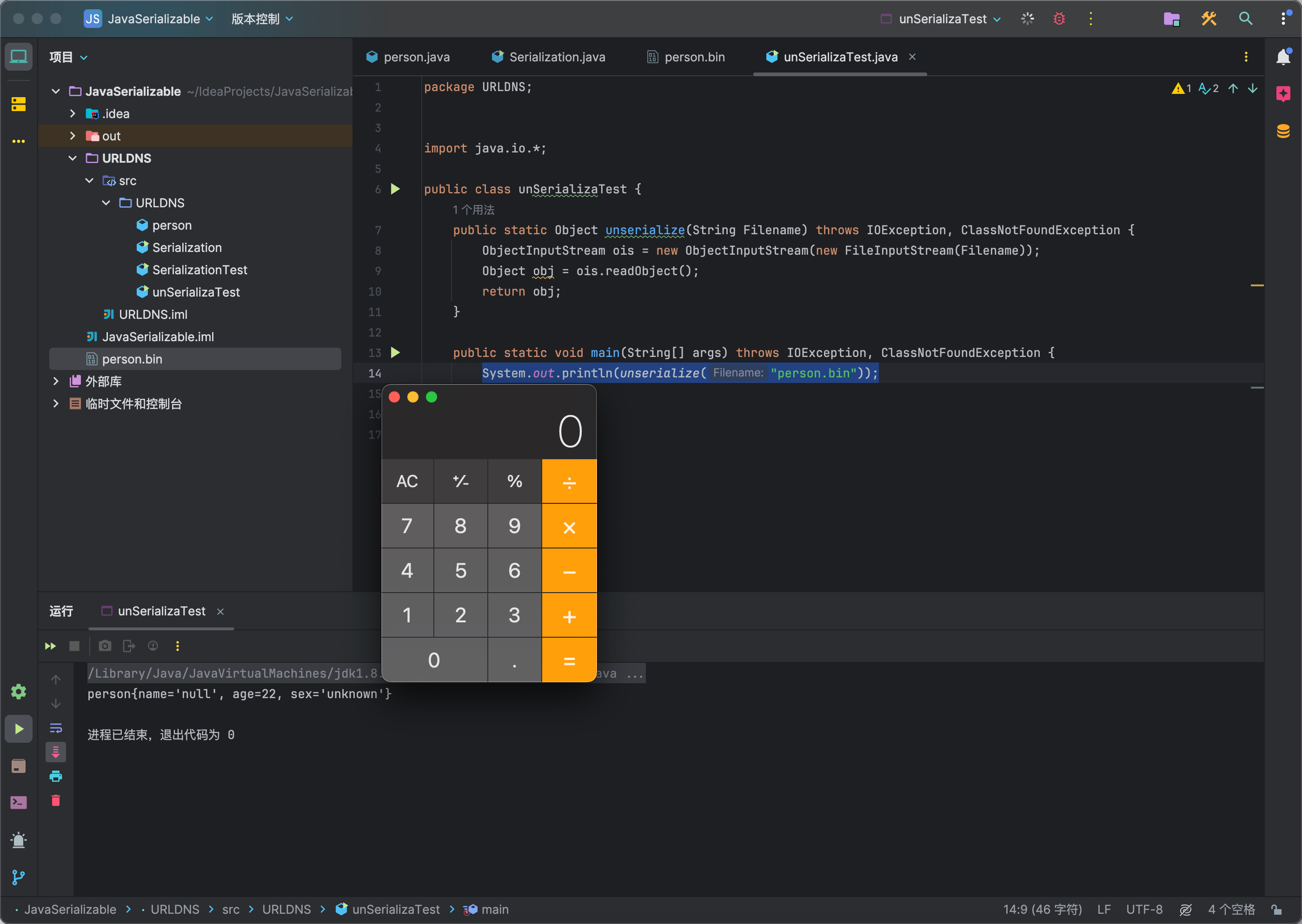Expand the out folder

point(72,136)
